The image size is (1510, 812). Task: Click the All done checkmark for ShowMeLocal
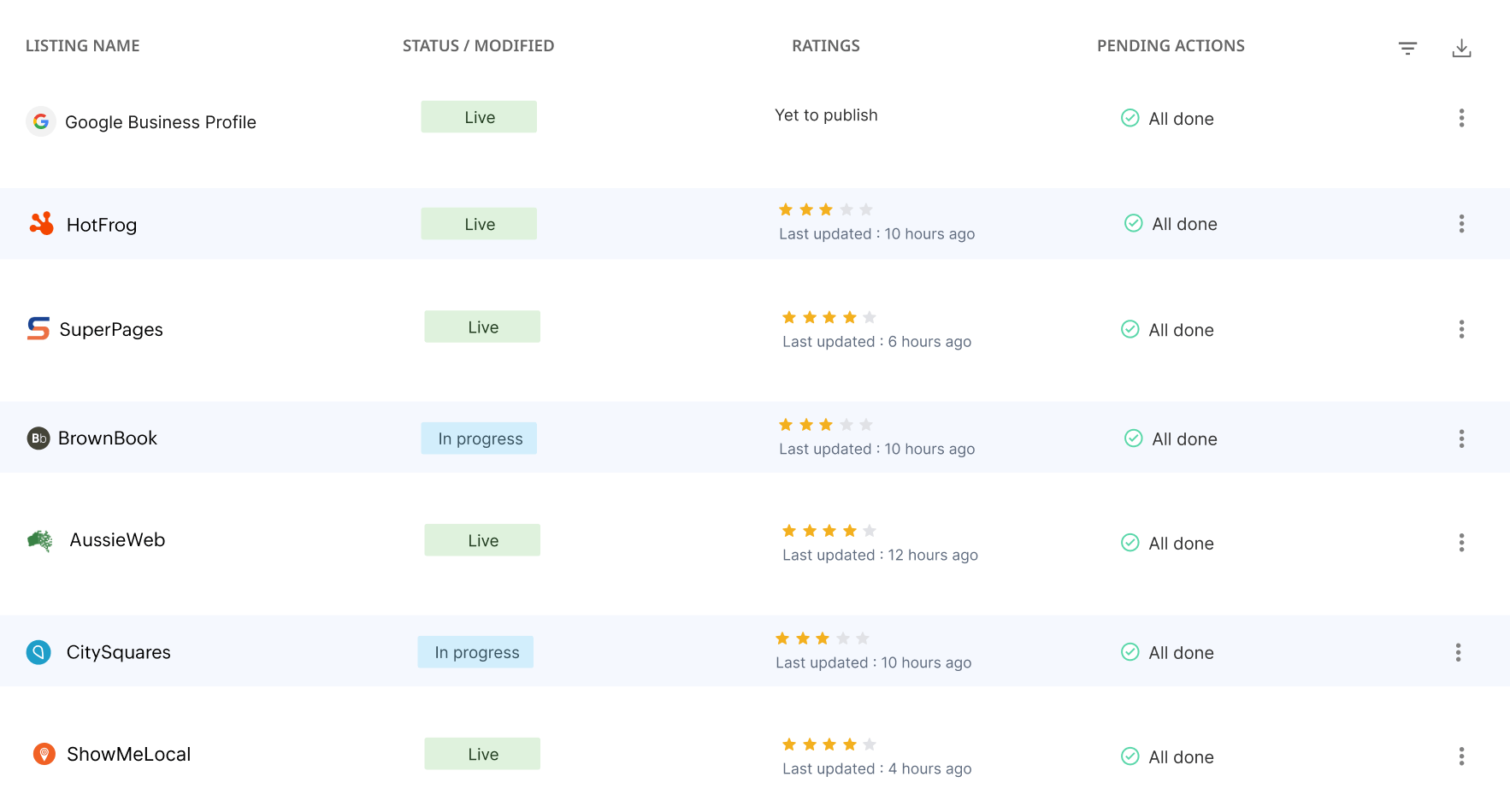click(x=1130, y=756)
